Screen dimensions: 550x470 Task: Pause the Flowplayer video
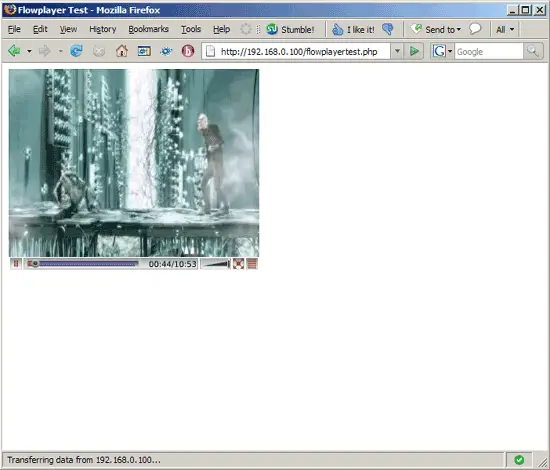[x=16, y=264]
